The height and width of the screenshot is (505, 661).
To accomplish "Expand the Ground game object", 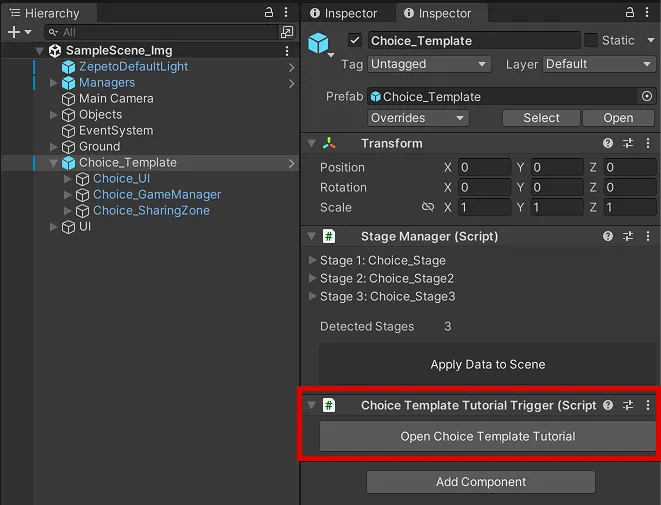I will (53, 147).
